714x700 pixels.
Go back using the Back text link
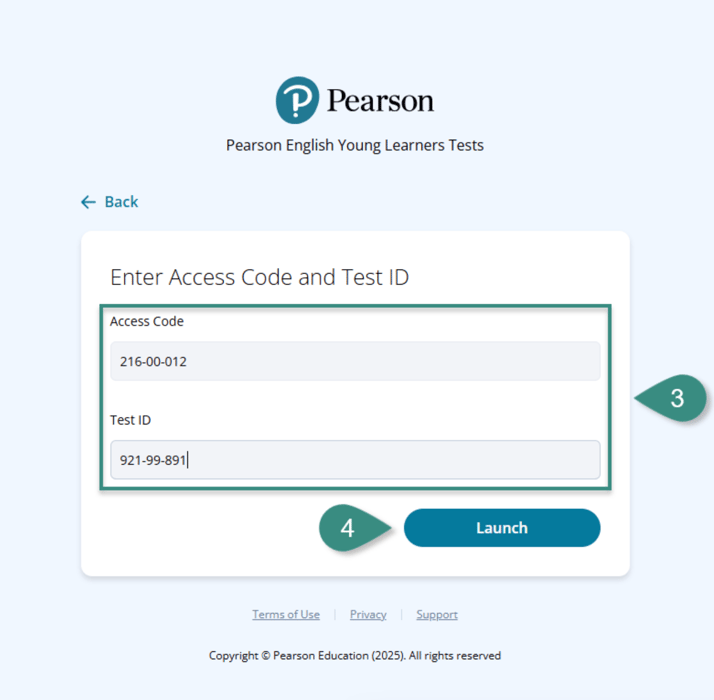point(121,202)
